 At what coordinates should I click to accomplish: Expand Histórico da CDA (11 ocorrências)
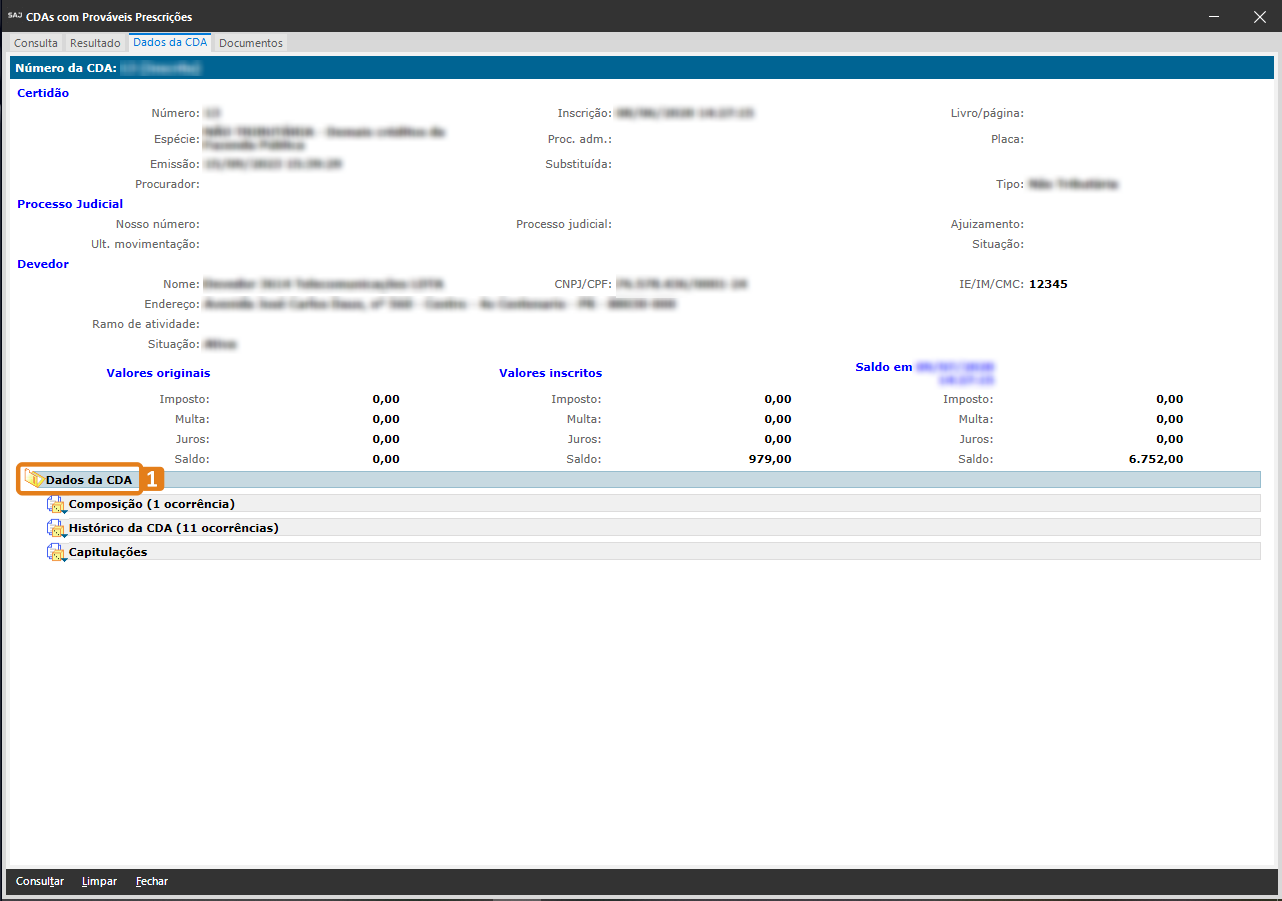click(173, 528)
